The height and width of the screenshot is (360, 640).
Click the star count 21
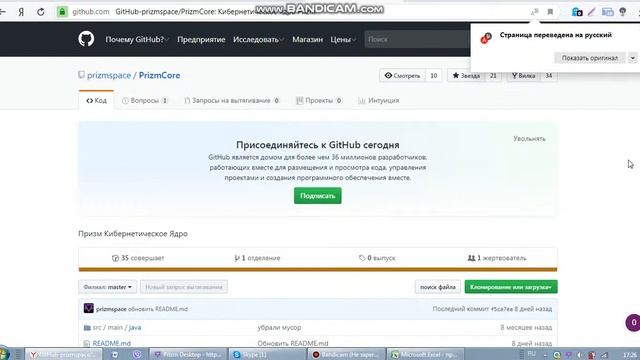[493, 76]
